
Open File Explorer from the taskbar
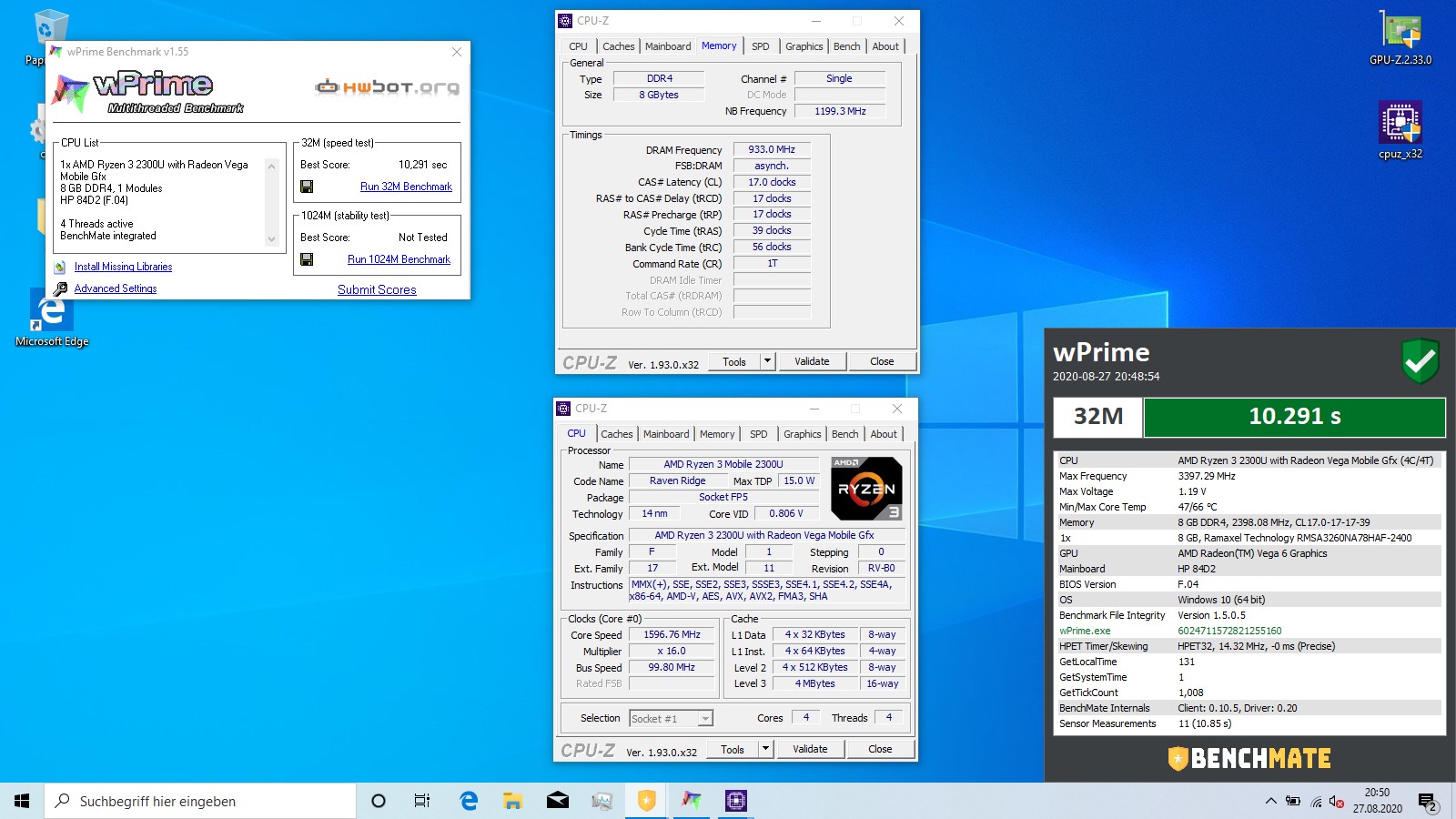[513, 801]
